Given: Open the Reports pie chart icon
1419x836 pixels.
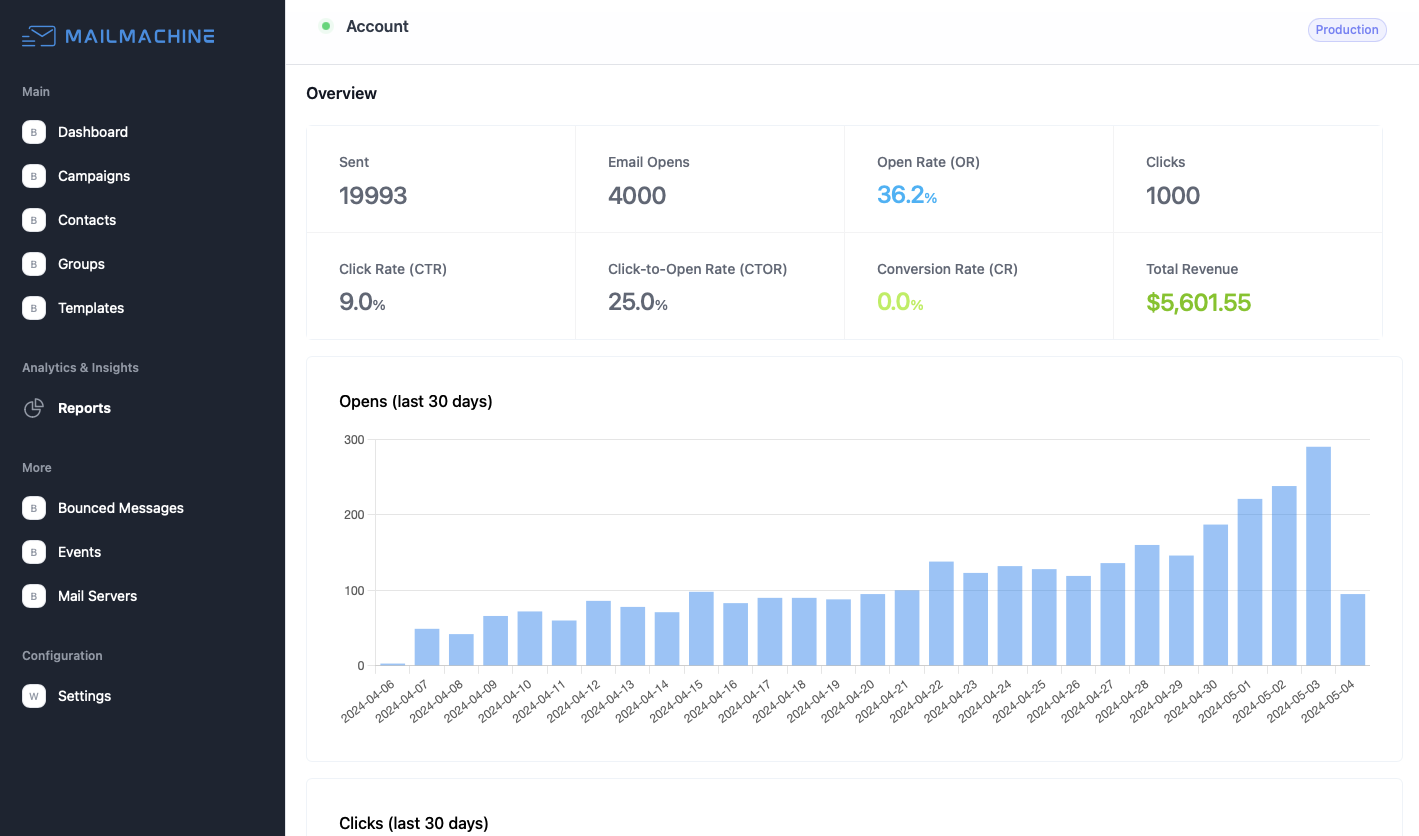Looking at the screenshot, I should click(x=34, y=408).
